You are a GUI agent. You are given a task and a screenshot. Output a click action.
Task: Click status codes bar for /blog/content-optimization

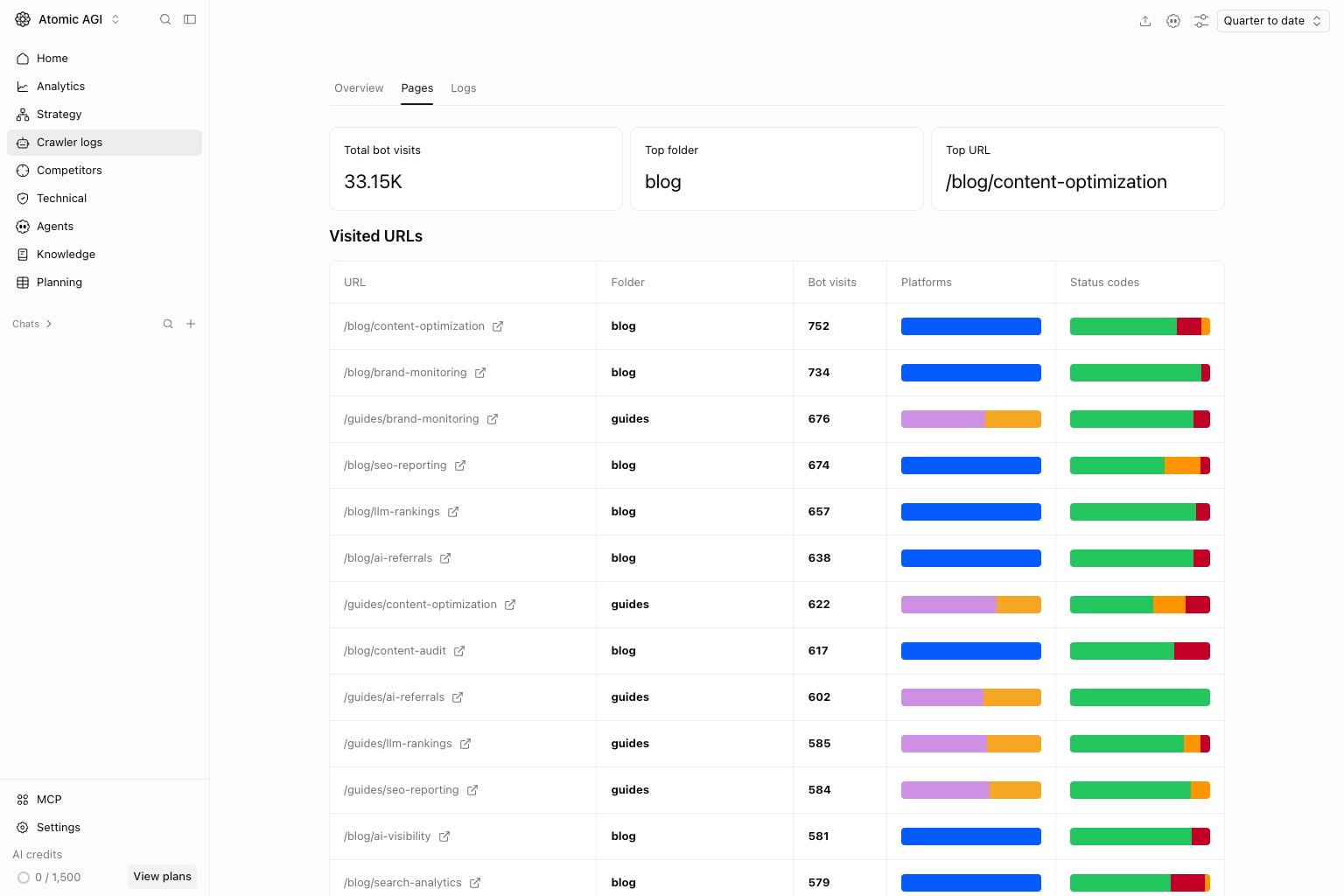pos(1140,326)
